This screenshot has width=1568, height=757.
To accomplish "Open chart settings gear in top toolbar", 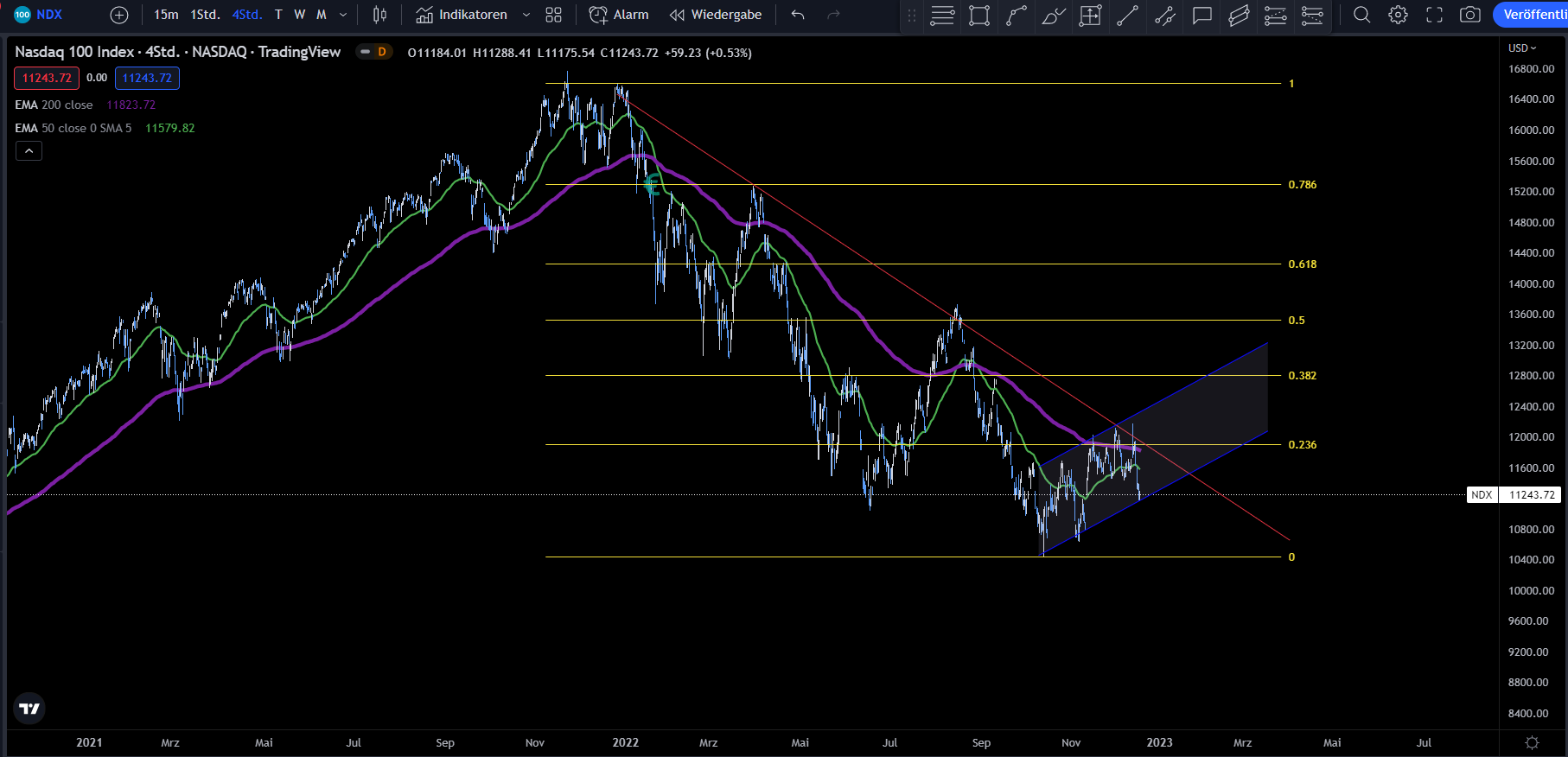I will pos(1398,15).
